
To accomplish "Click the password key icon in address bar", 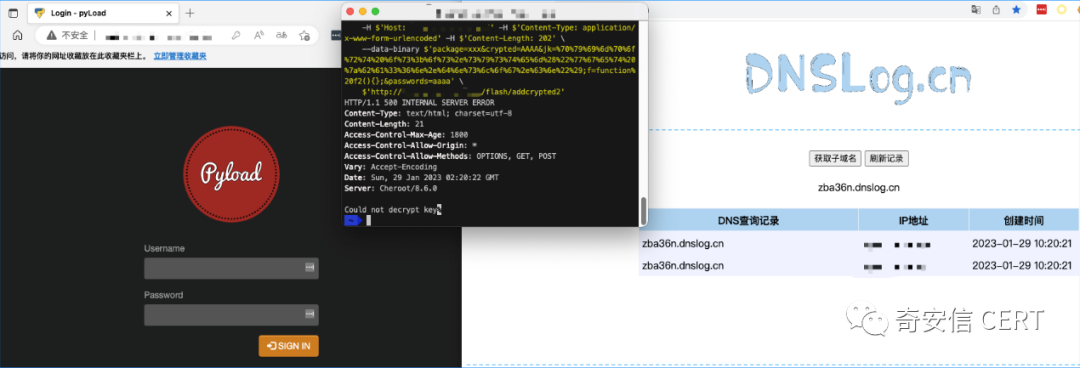I will tap(236, 35).
